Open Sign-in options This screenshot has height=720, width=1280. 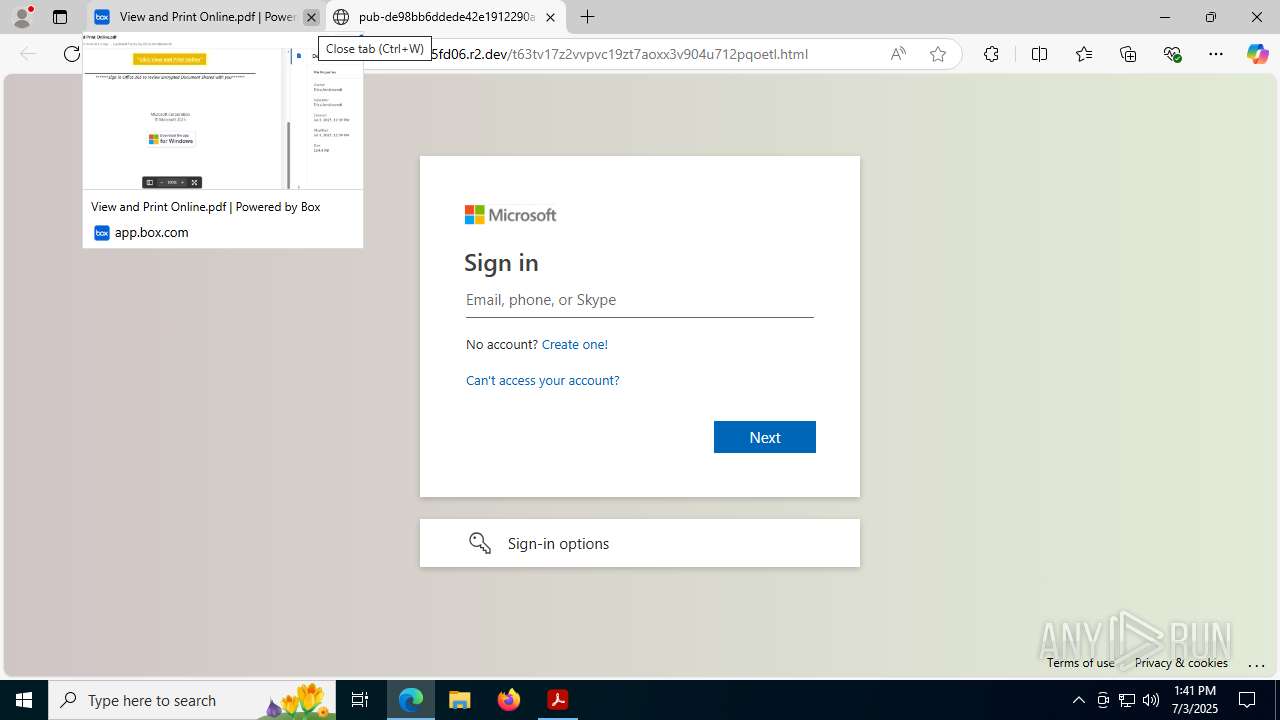pyautogui.click(x=639, y=543)
